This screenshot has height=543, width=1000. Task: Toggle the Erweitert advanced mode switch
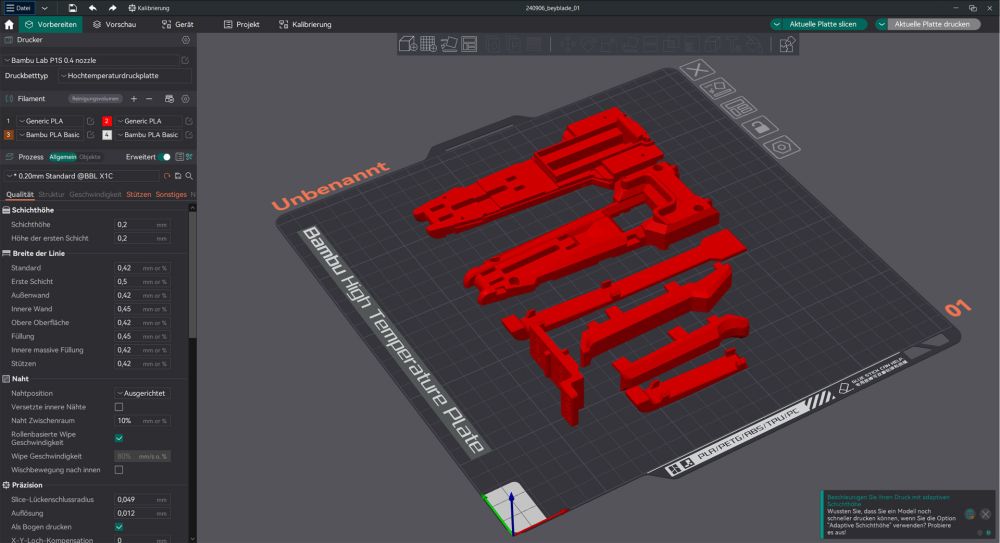click(x=165, y=156)
